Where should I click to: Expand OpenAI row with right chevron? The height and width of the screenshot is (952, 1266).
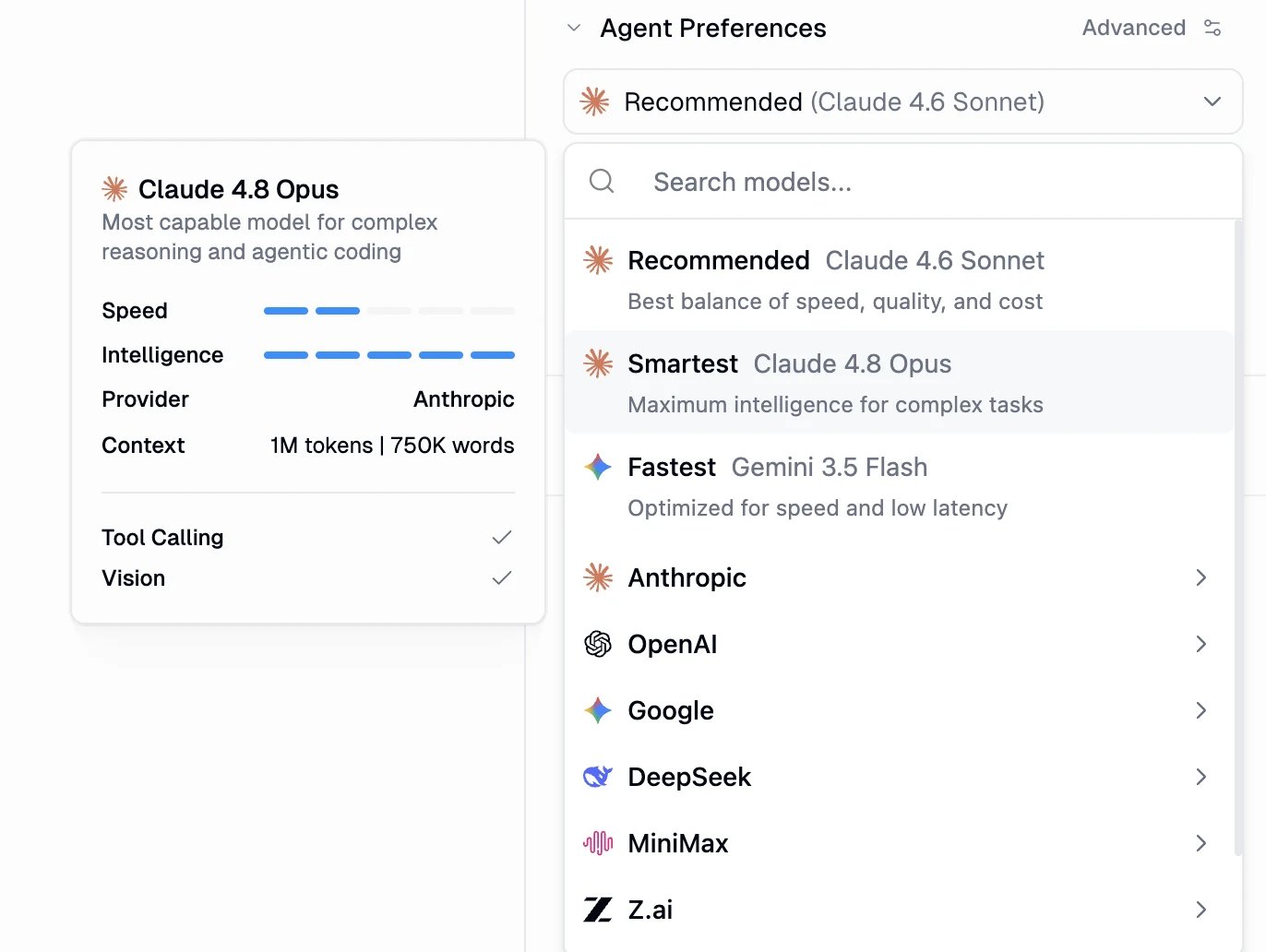(1201, 644)
